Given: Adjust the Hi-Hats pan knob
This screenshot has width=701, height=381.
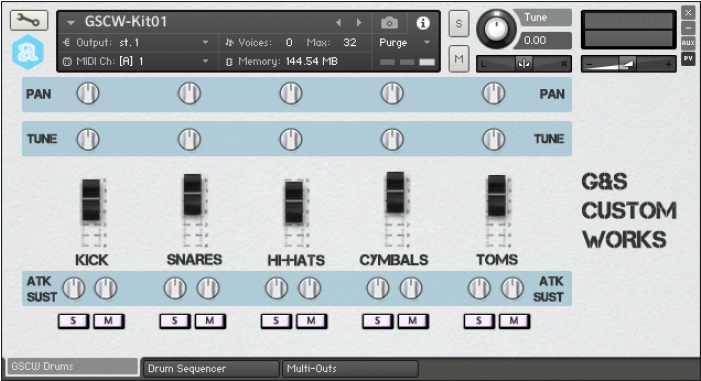Looking at the screenshot, I should click(291, 93).
